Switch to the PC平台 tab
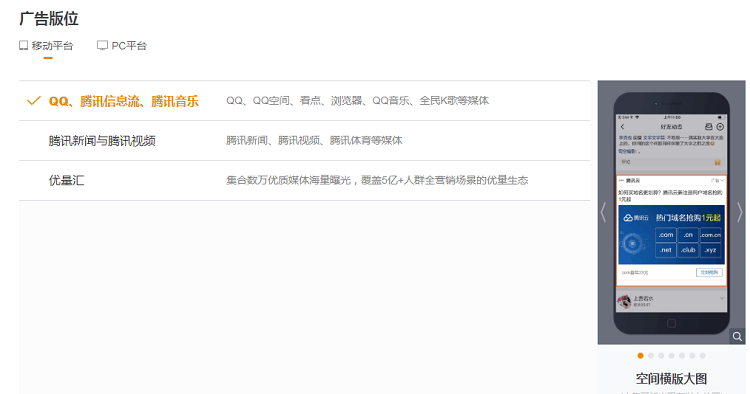The height and width of the screenshot is (394, 750). click(122, 46)
